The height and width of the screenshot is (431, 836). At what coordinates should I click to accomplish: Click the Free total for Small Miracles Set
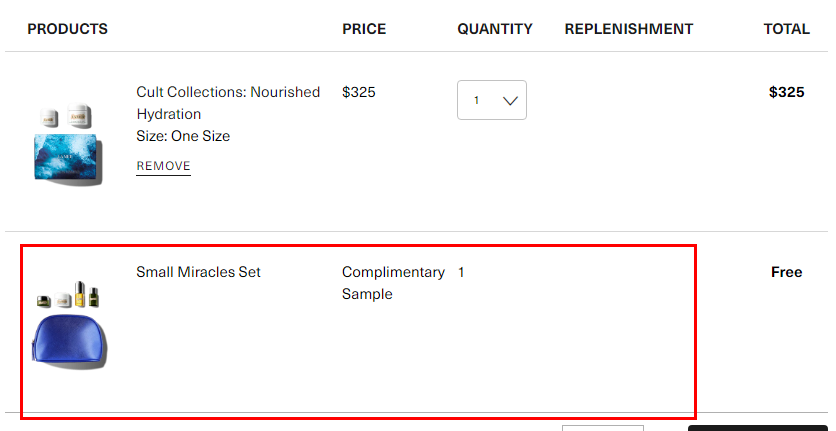[786, 272]
